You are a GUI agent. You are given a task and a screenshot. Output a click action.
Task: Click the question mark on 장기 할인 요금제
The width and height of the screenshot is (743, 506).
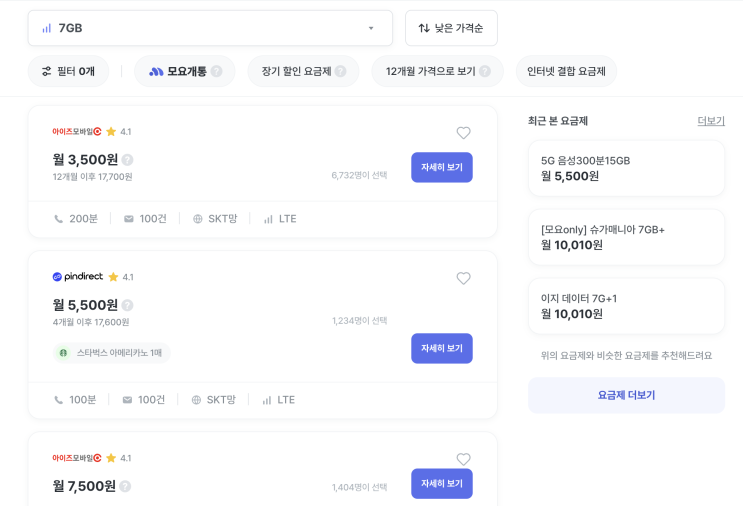340,72
